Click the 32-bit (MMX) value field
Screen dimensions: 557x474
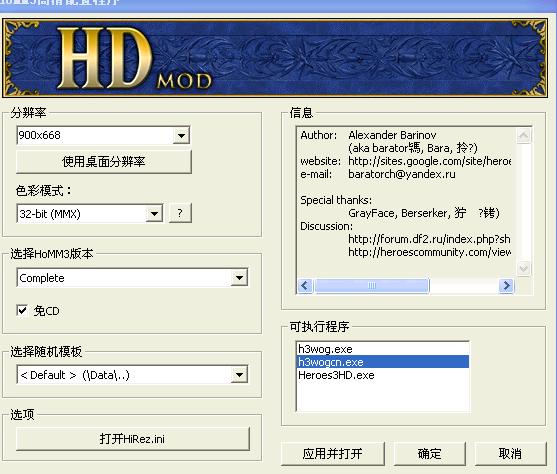[82, 214]
